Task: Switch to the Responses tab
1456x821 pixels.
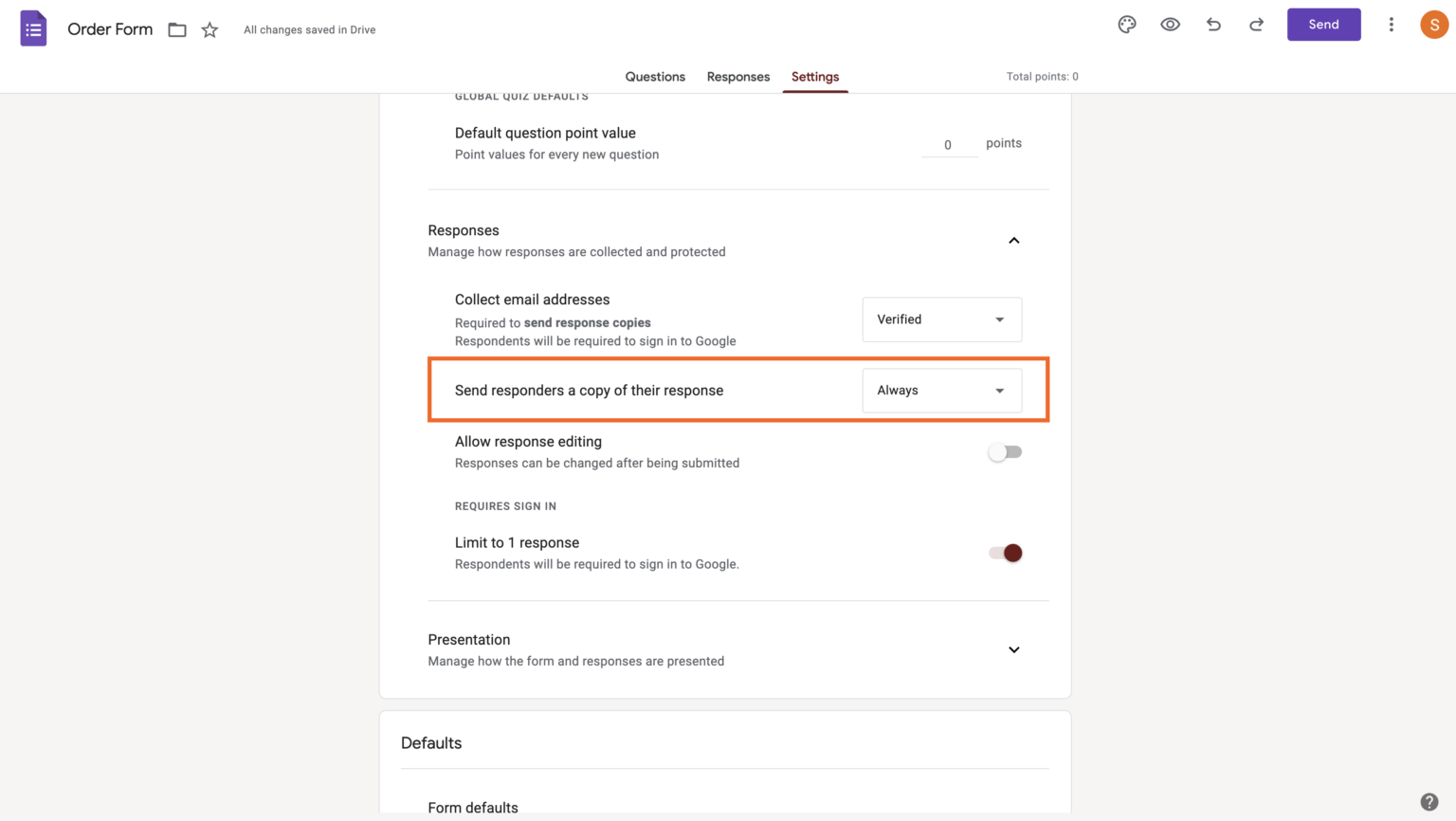Action: (737, 77)
